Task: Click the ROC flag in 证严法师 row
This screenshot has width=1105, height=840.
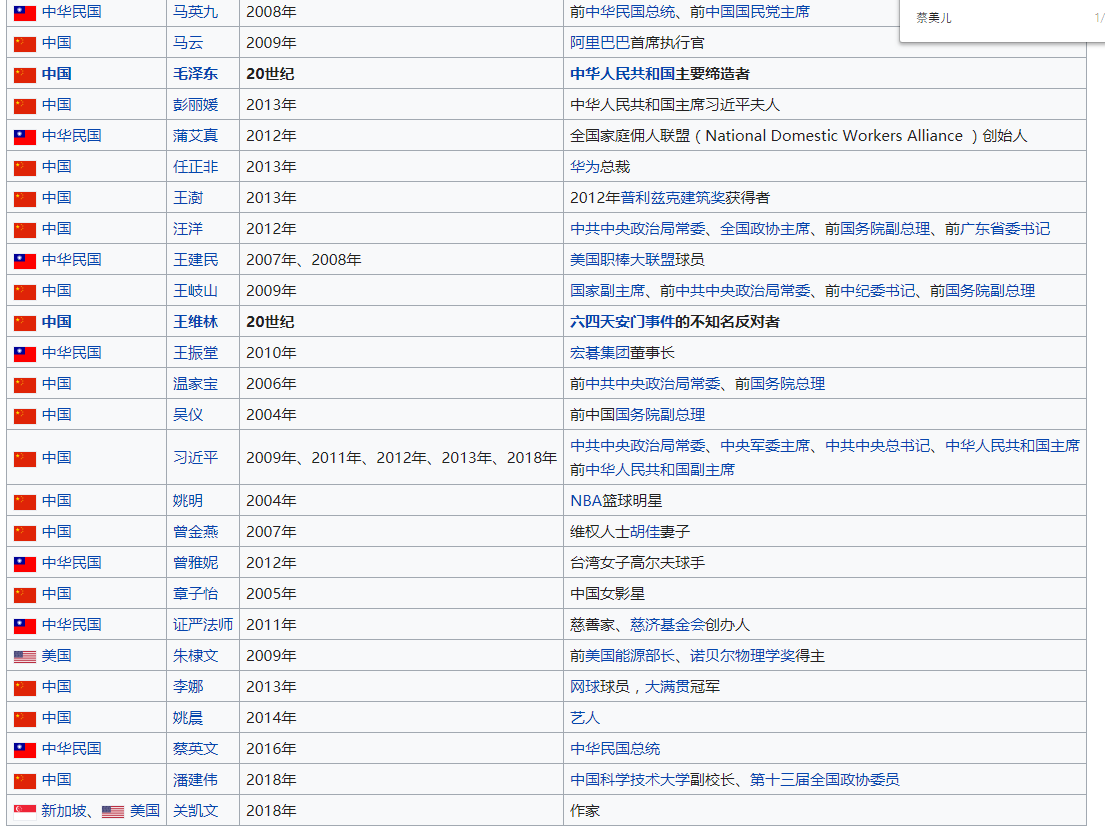Action: click(x=24, y=625)
